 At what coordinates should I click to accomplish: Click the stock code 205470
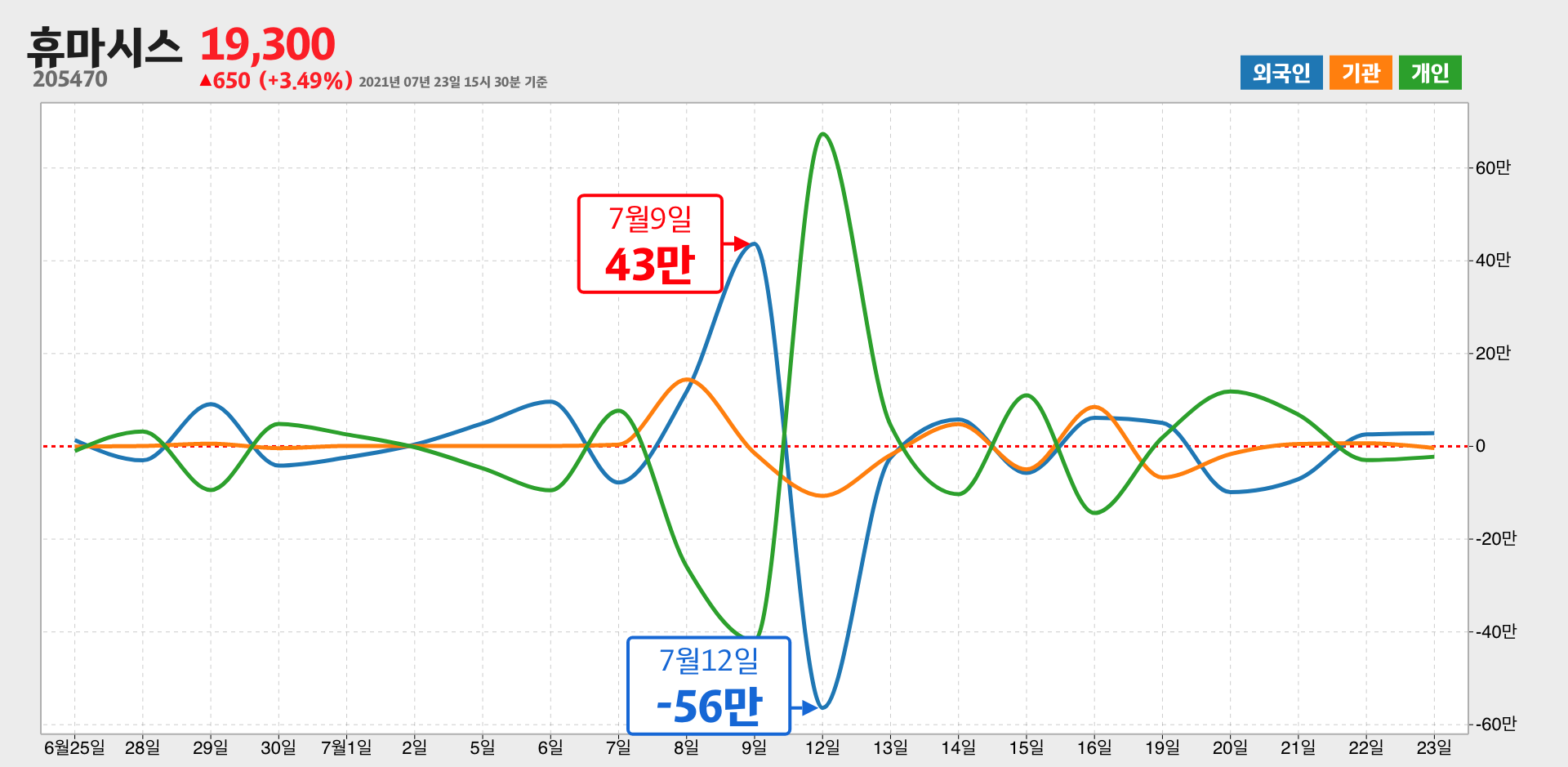click(70, 79)
